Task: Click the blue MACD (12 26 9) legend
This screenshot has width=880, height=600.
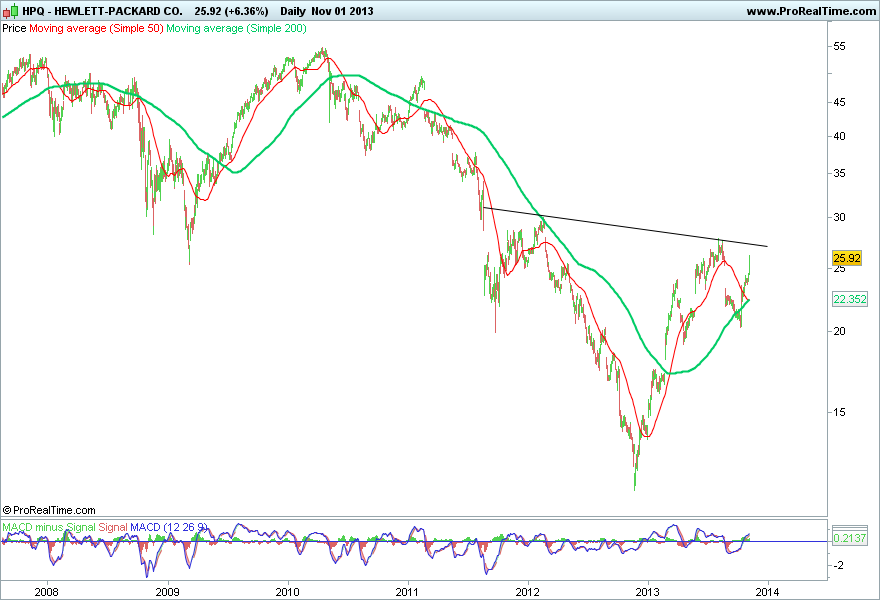Action: [x=169, y=528]
